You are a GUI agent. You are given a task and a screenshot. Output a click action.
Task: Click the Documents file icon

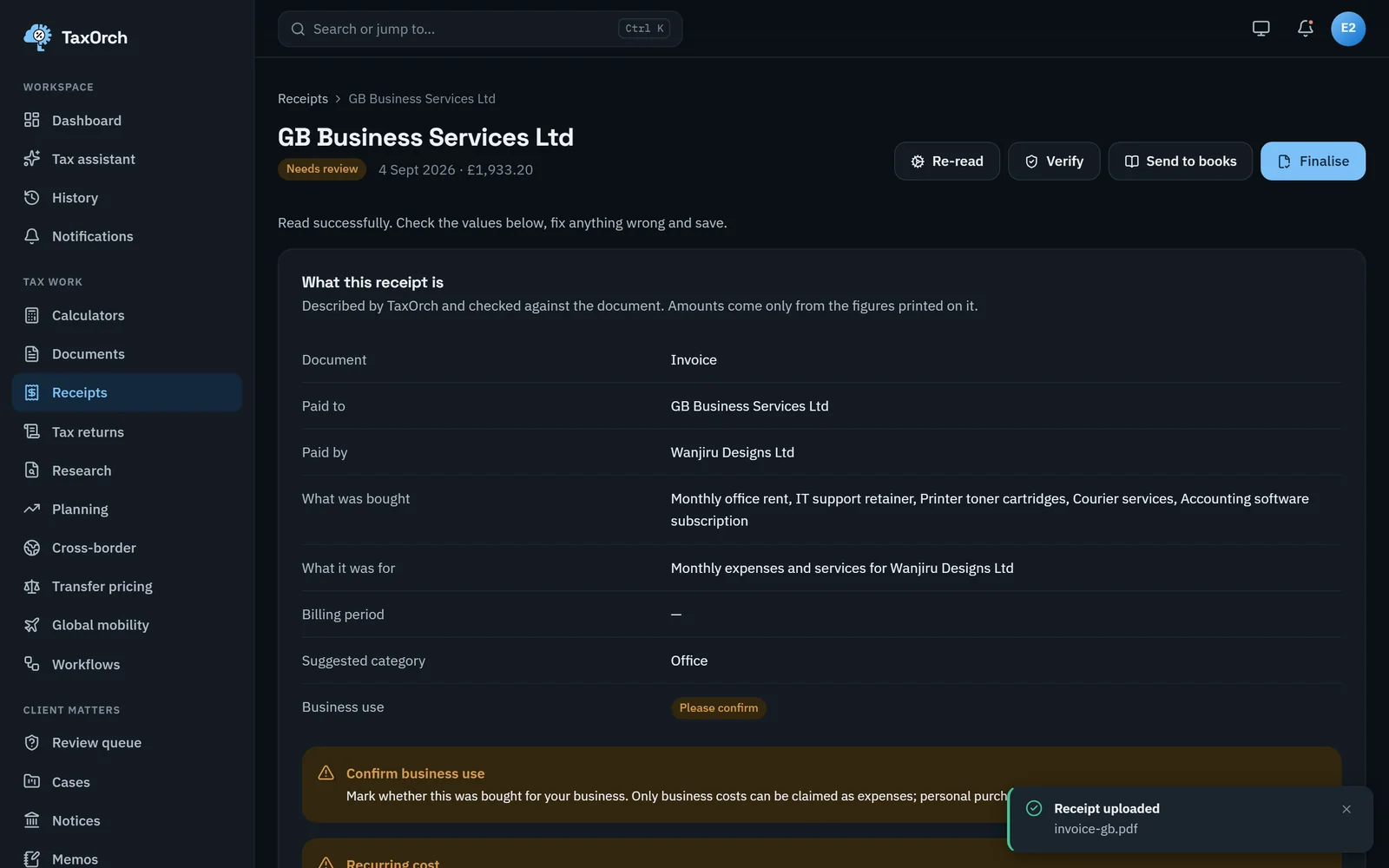(x=32, y=353)
